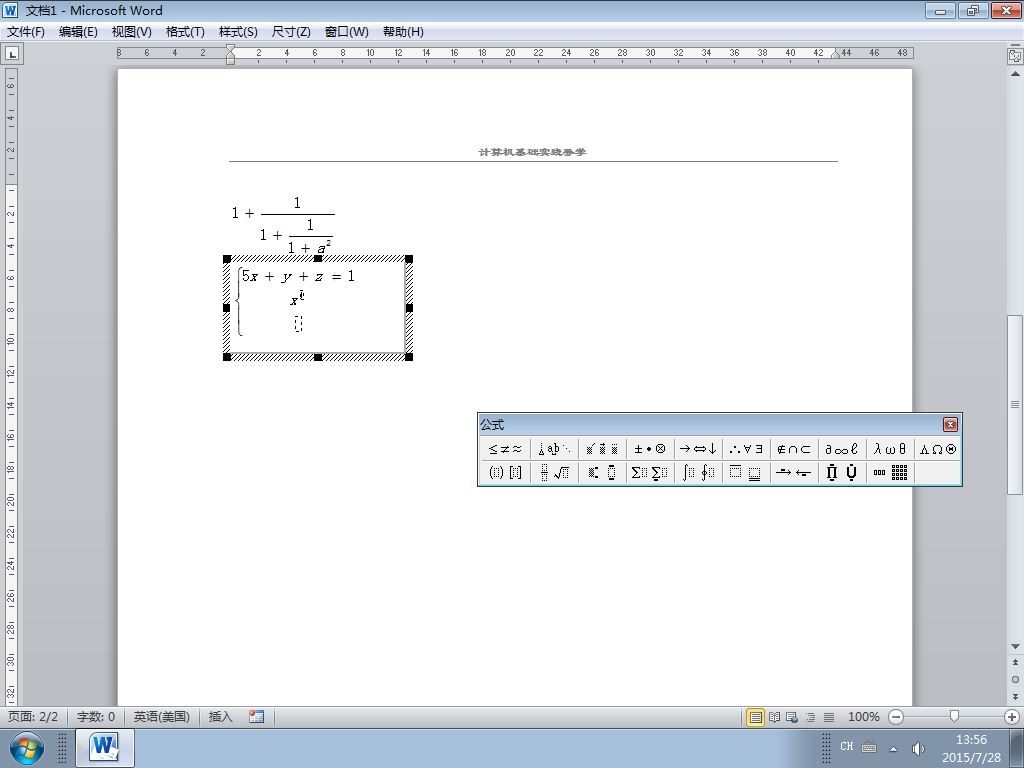Click the page header text
1024x768 pixels.
pyautogui.click(x=532, y=152)
